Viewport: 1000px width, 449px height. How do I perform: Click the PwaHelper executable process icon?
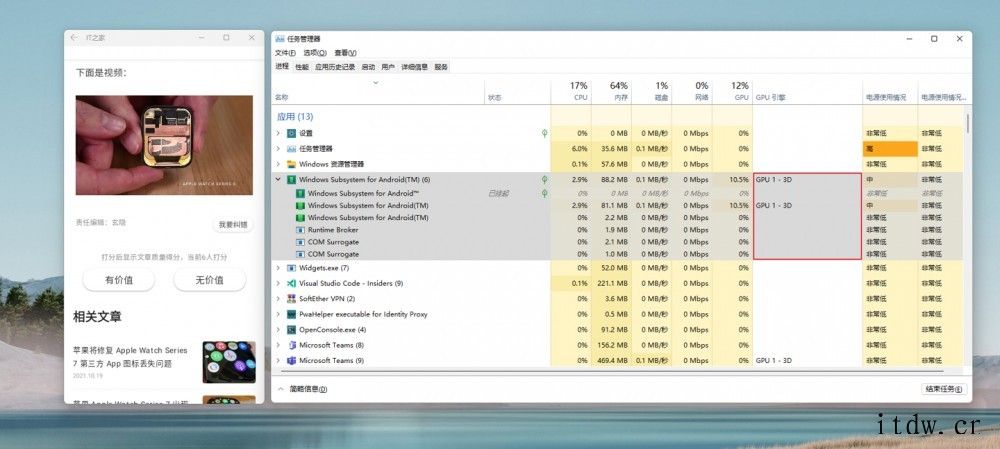pyautogui.click(x=291, y=314)
